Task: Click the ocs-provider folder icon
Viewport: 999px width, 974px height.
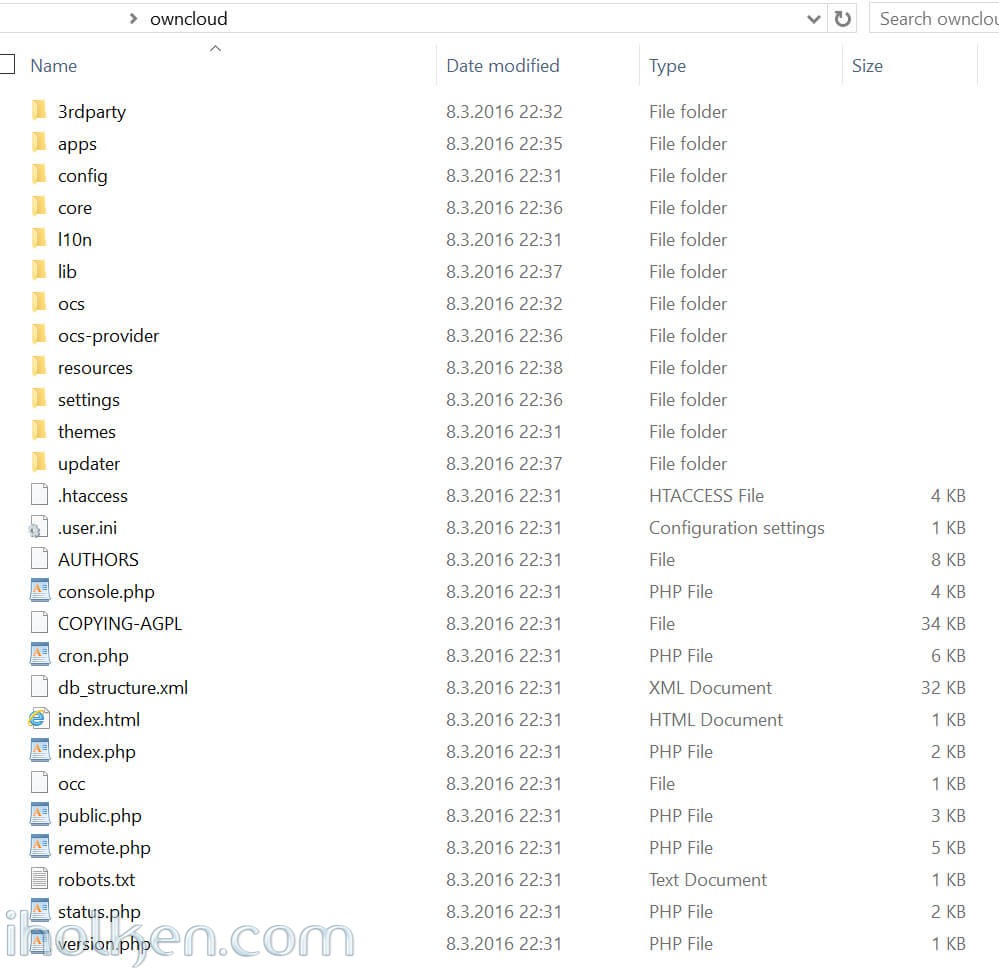Action: click(x=39, y=334)
